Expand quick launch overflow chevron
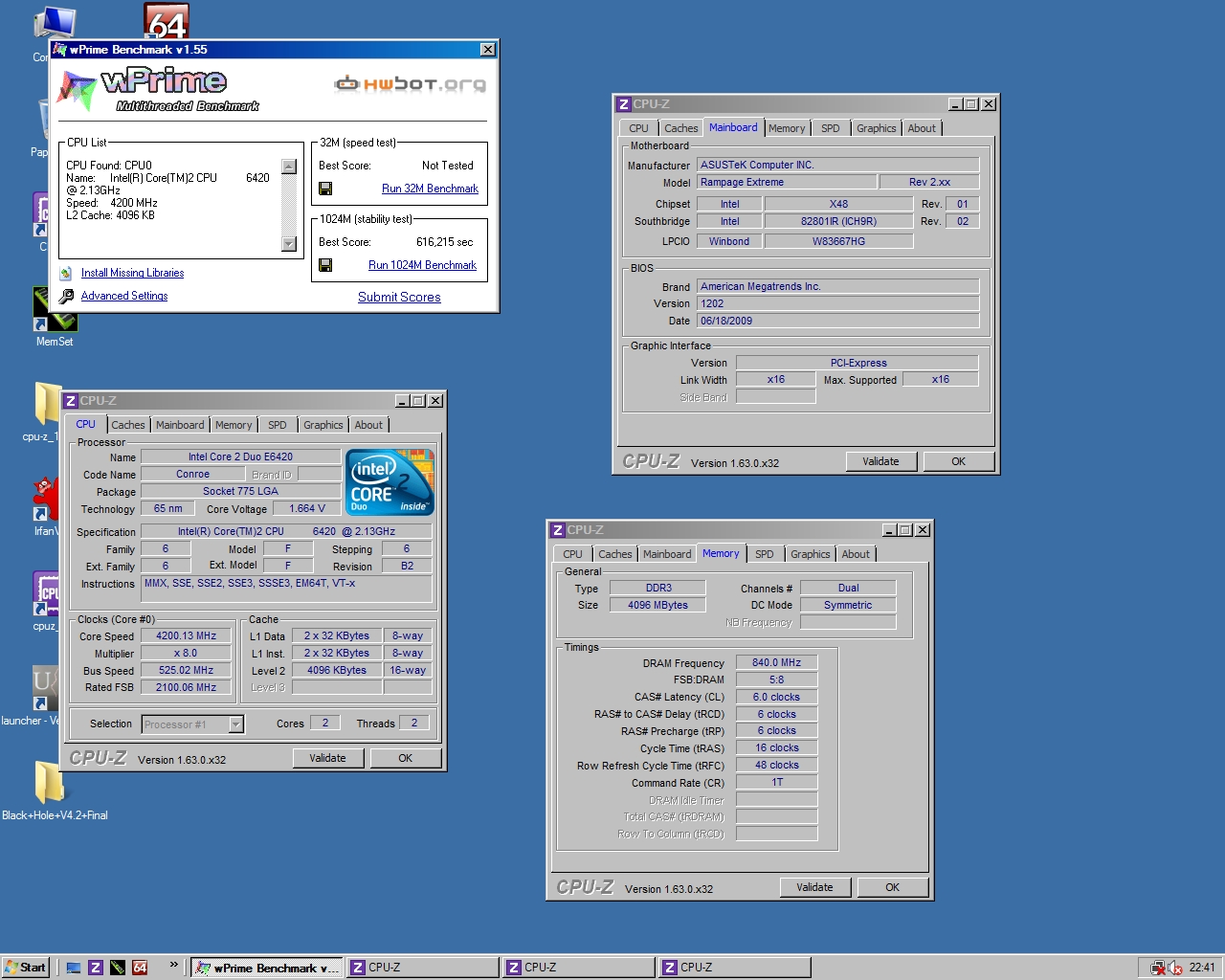 (173, 965)
